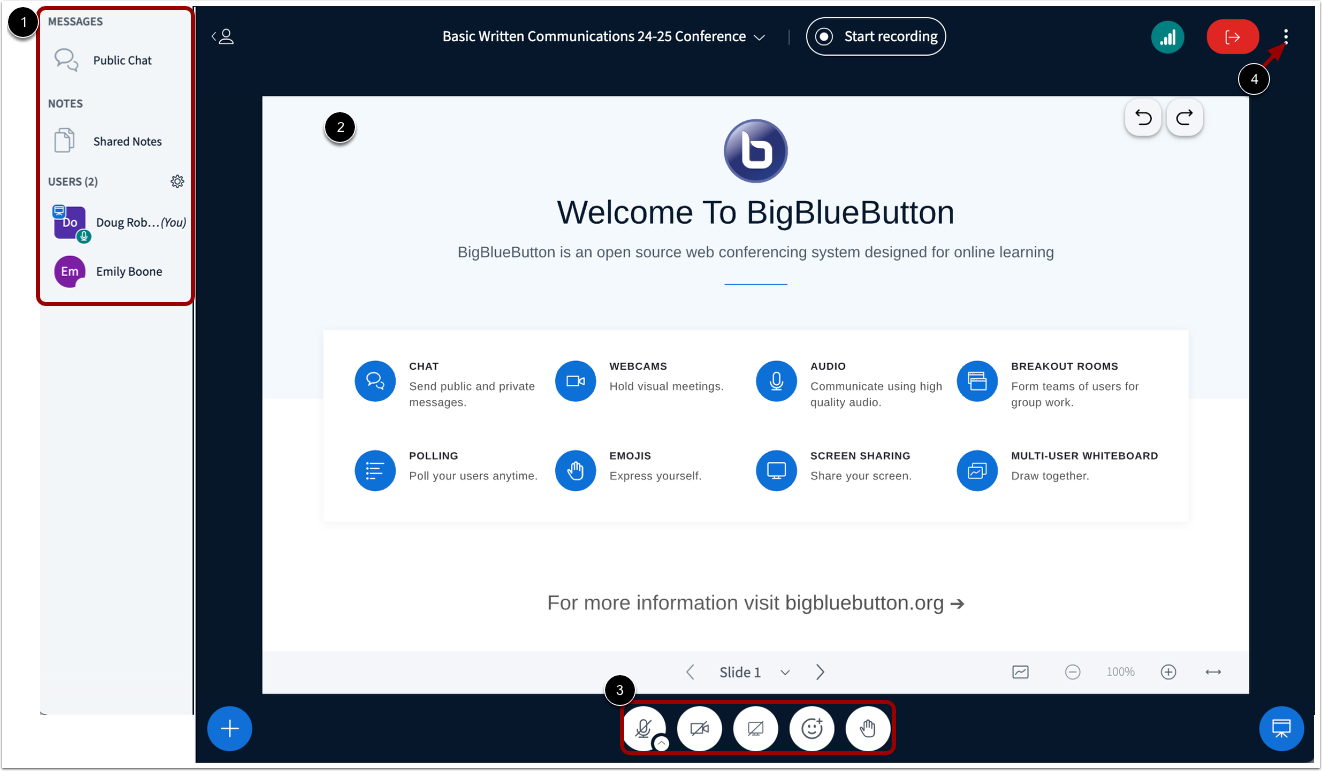Unmute the microphone
The height and width of the screenshot is (771, 1322).
(644, 728)
